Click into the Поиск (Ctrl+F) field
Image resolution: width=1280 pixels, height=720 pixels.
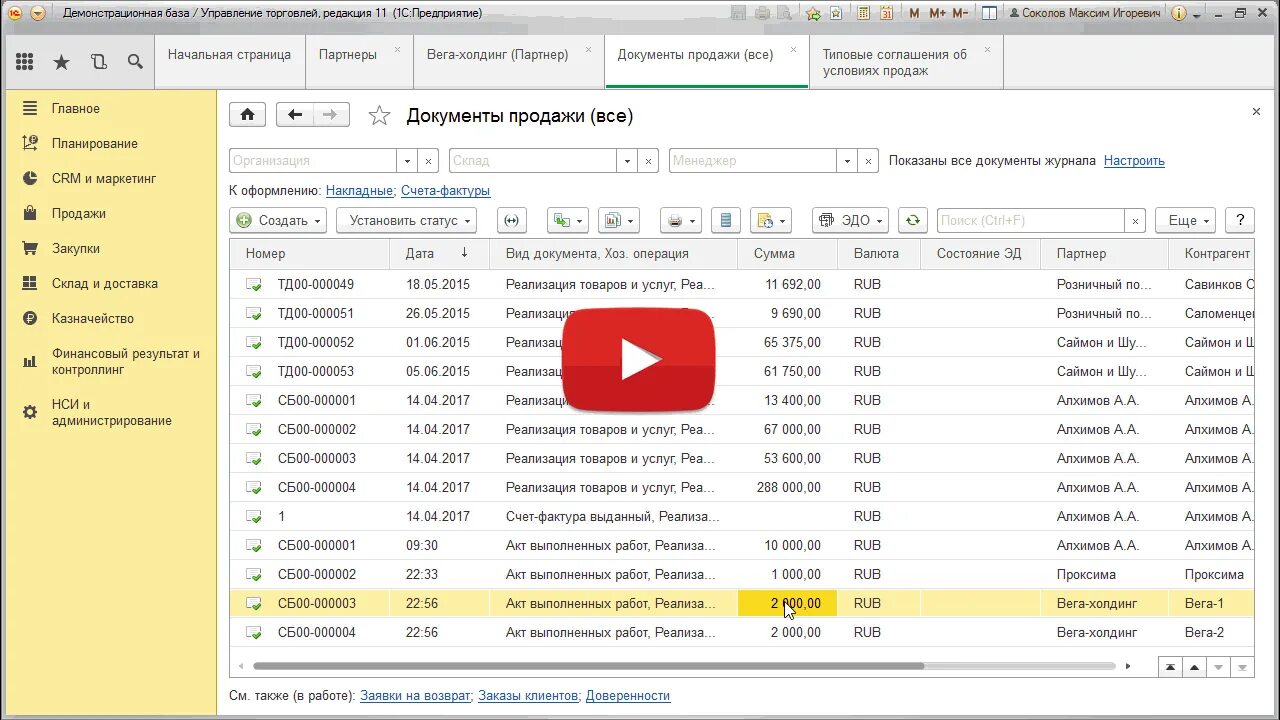(x=1030, y=221)
